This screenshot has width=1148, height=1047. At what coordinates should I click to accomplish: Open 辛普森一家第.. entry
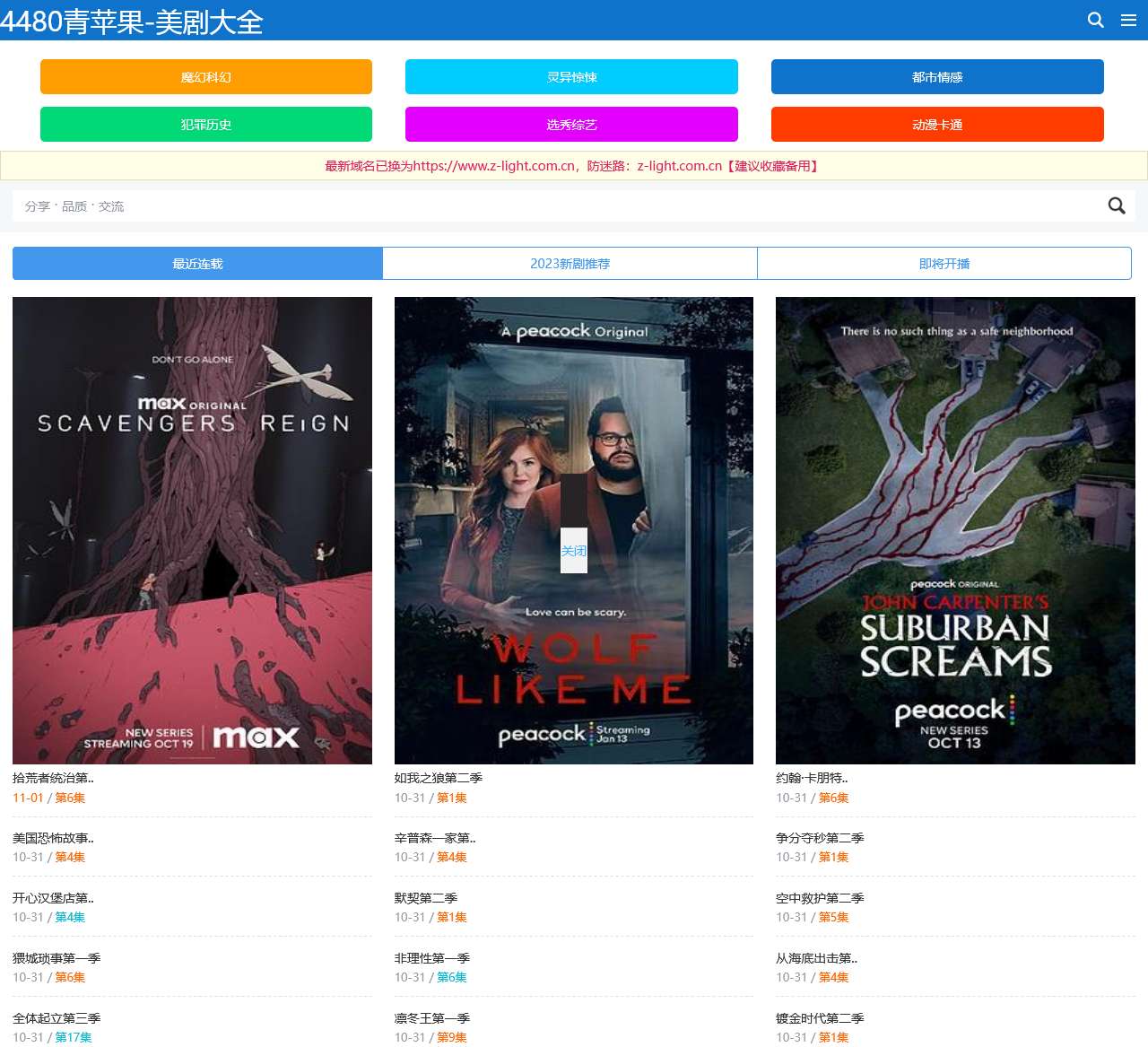(x=435, y=838)
